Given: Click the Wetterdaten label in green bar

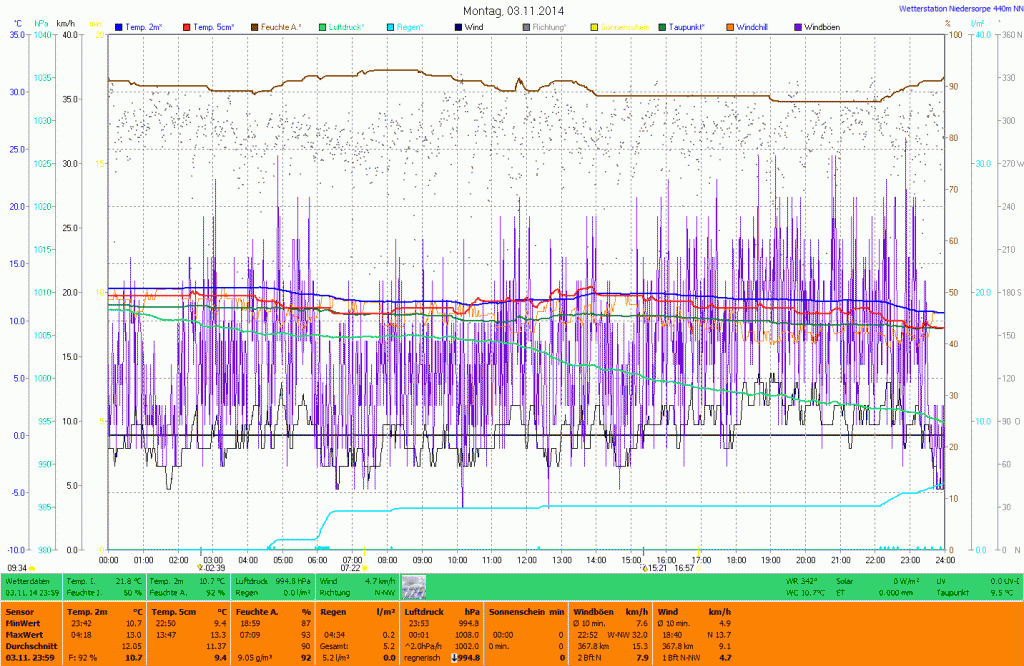Looking at the screenshot, I should pos(27,580).
